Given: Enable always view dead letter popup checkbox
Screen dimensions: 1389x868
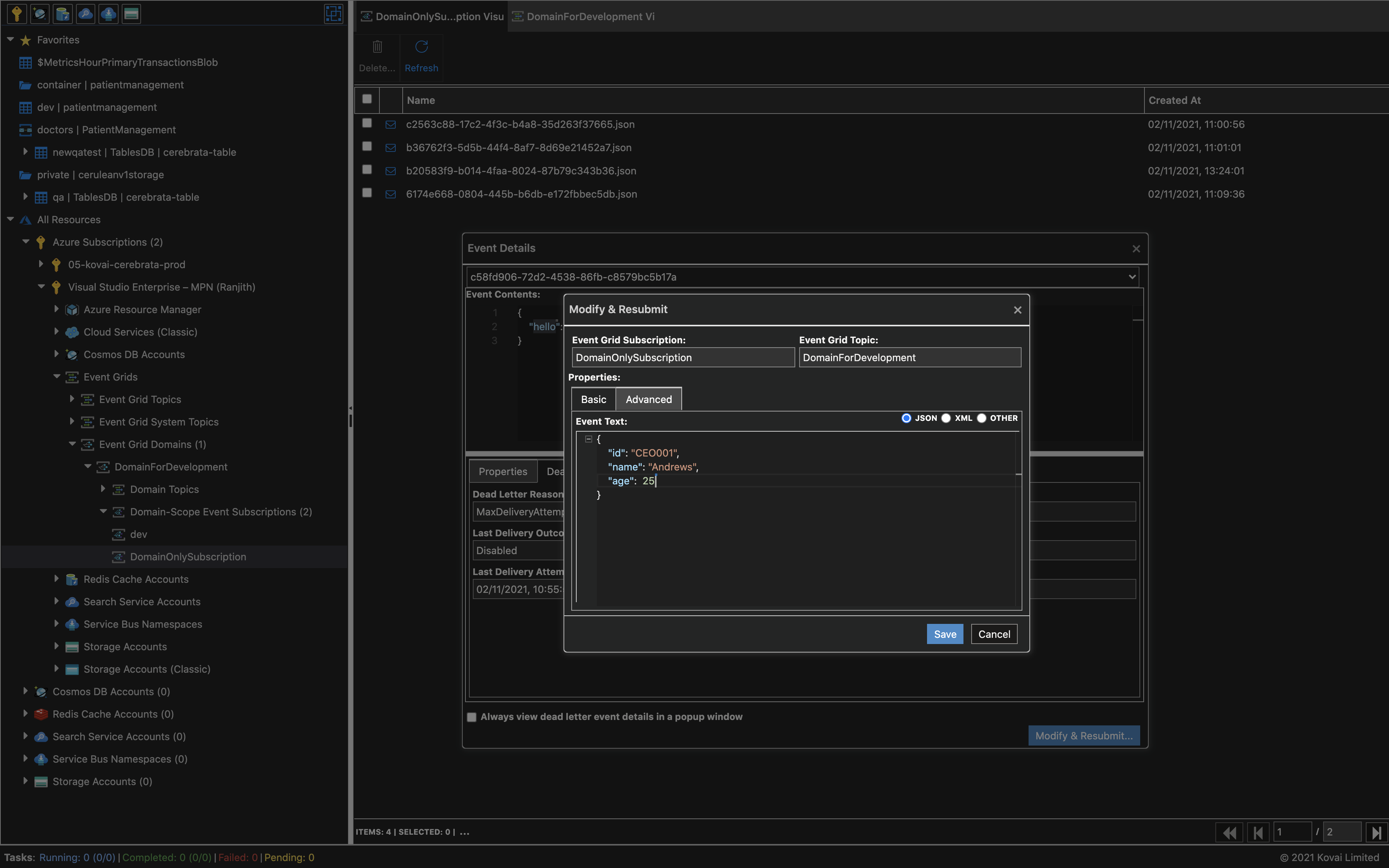Looking at the screenshot, I should [472, 717].
